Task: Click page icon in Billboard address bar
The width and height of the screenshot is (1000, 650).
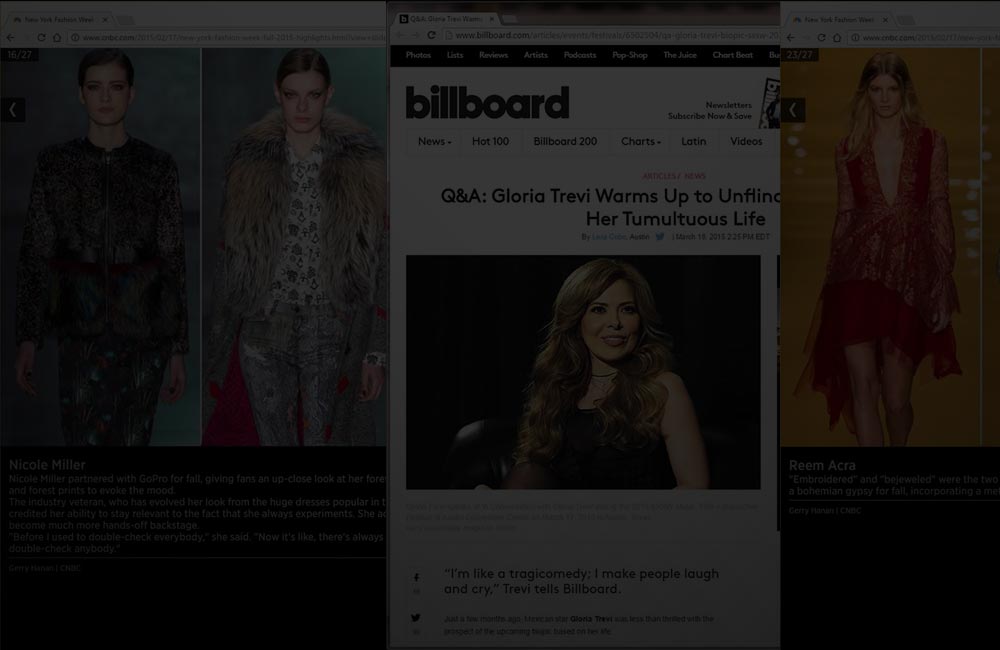Action: pos(449,35)
